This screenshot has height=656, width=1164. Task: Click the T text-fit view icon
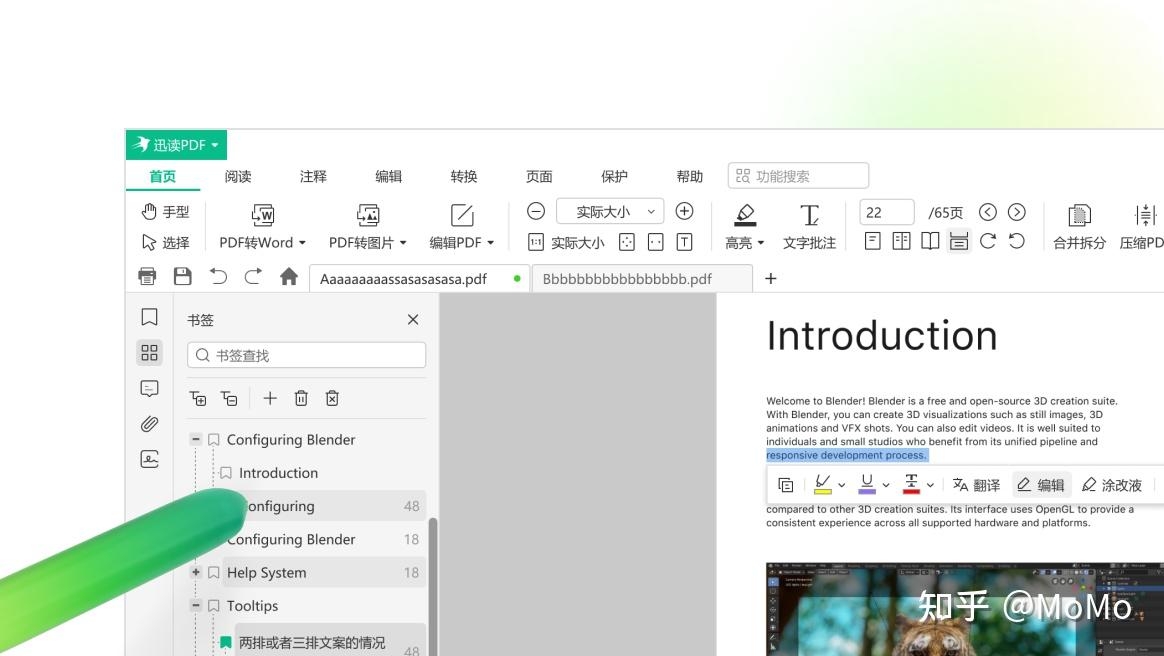pos(684,242)
